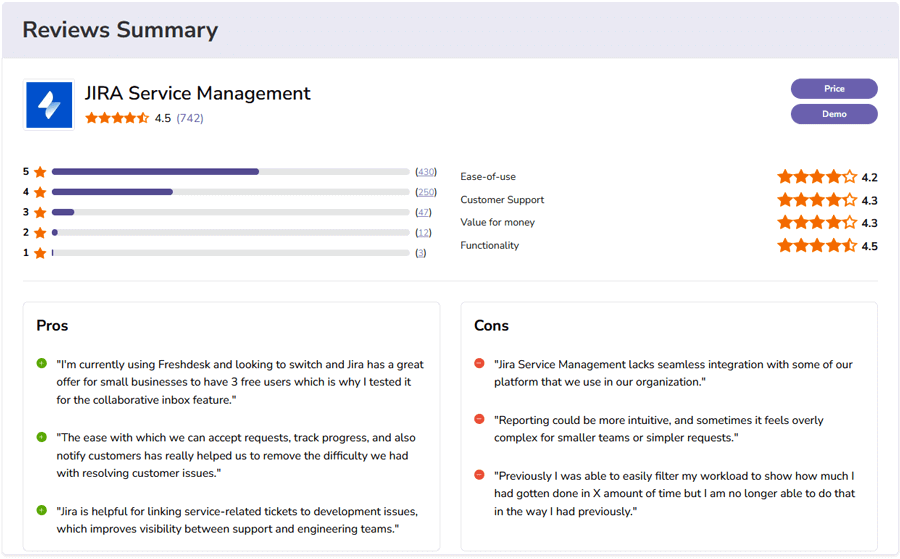Click the Freshdesk collaborative inbox review quote
Screen dimensions: 900x559
click(x=240, y=382)
